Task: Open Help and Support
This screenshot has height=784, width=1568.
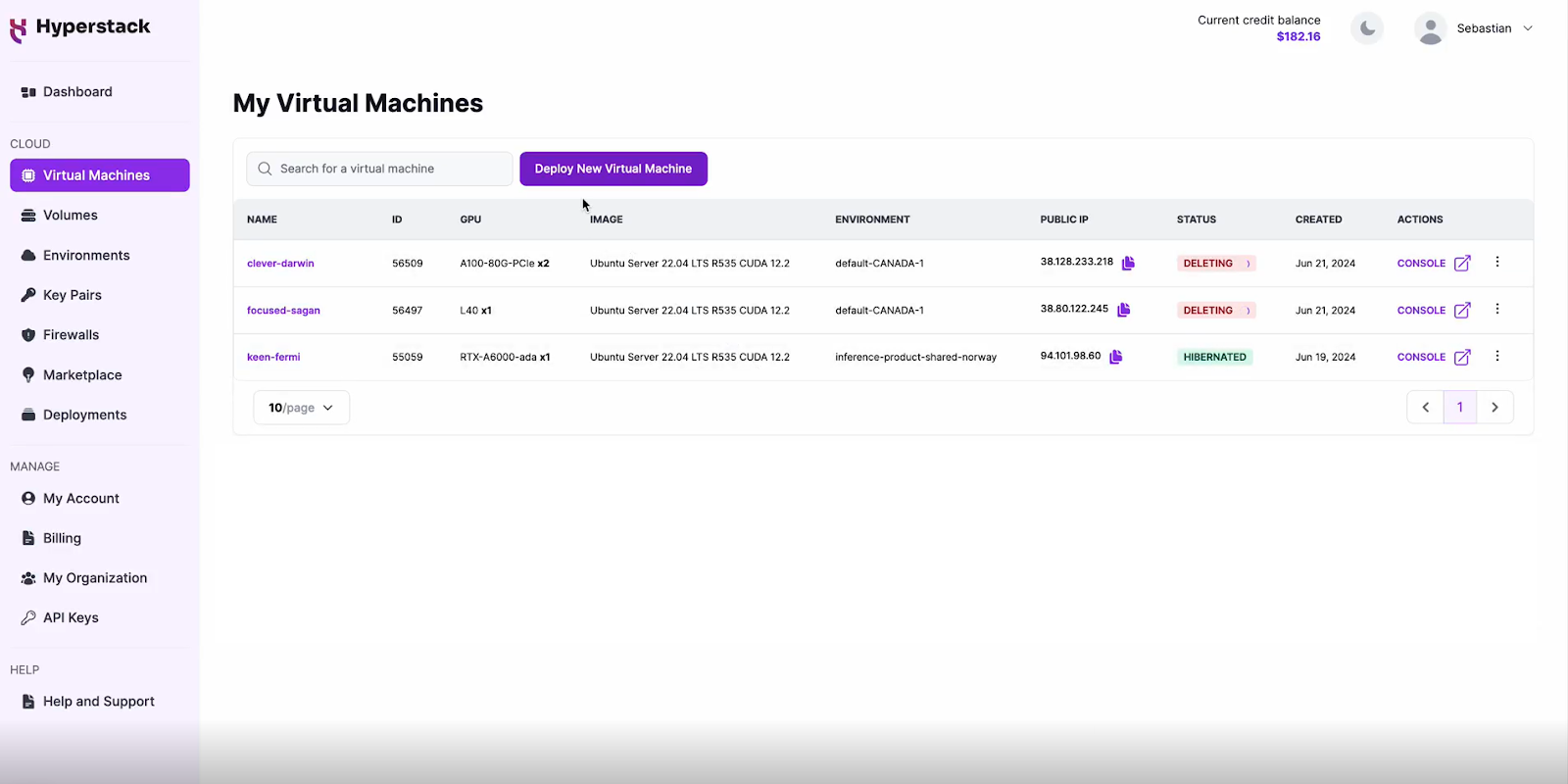Action: pyautogui.click(x=99, y=702)
